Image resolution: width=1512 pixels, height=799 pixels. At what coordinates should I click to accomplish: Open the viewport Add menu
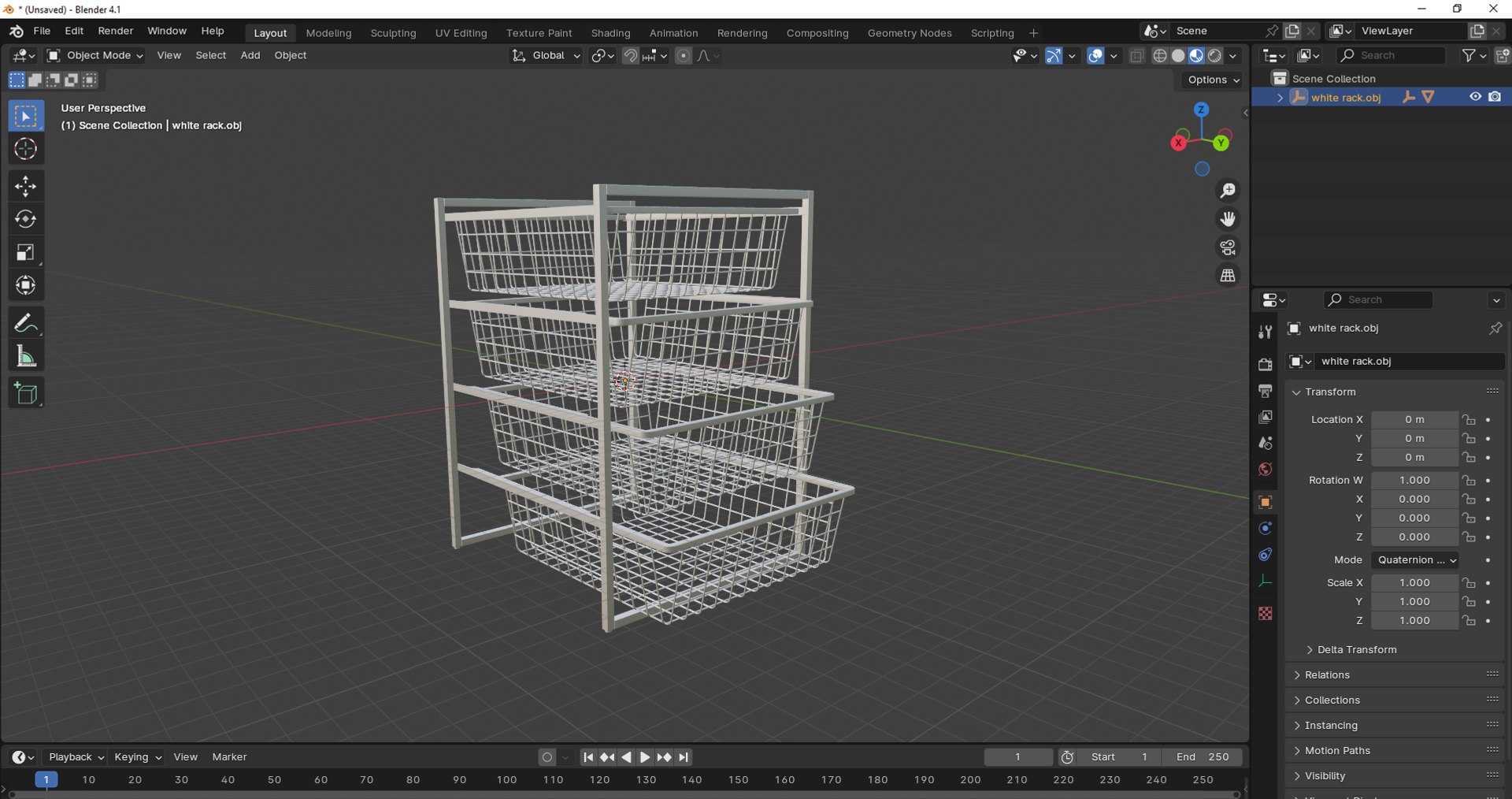coord(250,55)
